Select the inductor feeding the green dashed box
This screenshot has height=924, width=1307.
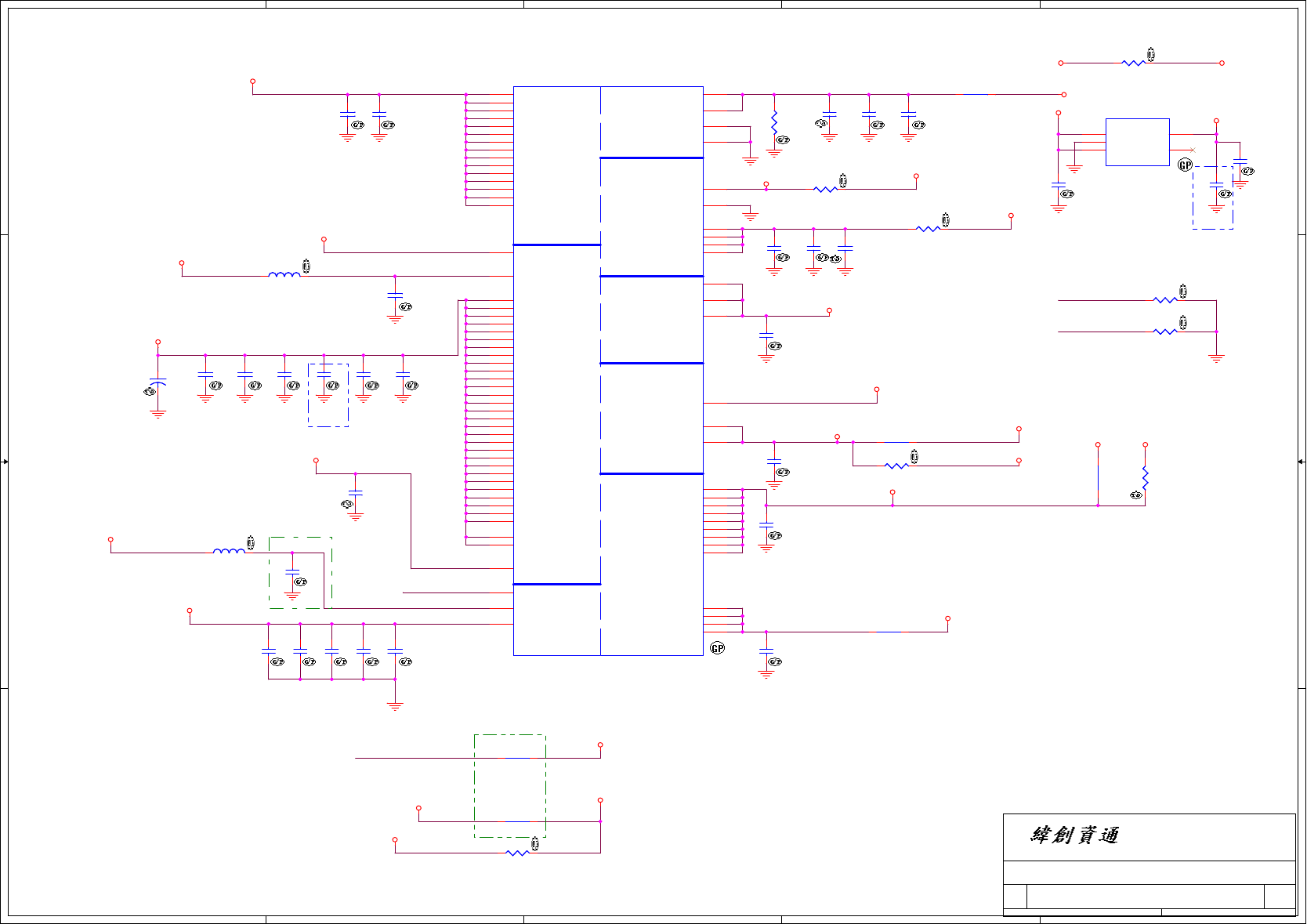(229, 551)
